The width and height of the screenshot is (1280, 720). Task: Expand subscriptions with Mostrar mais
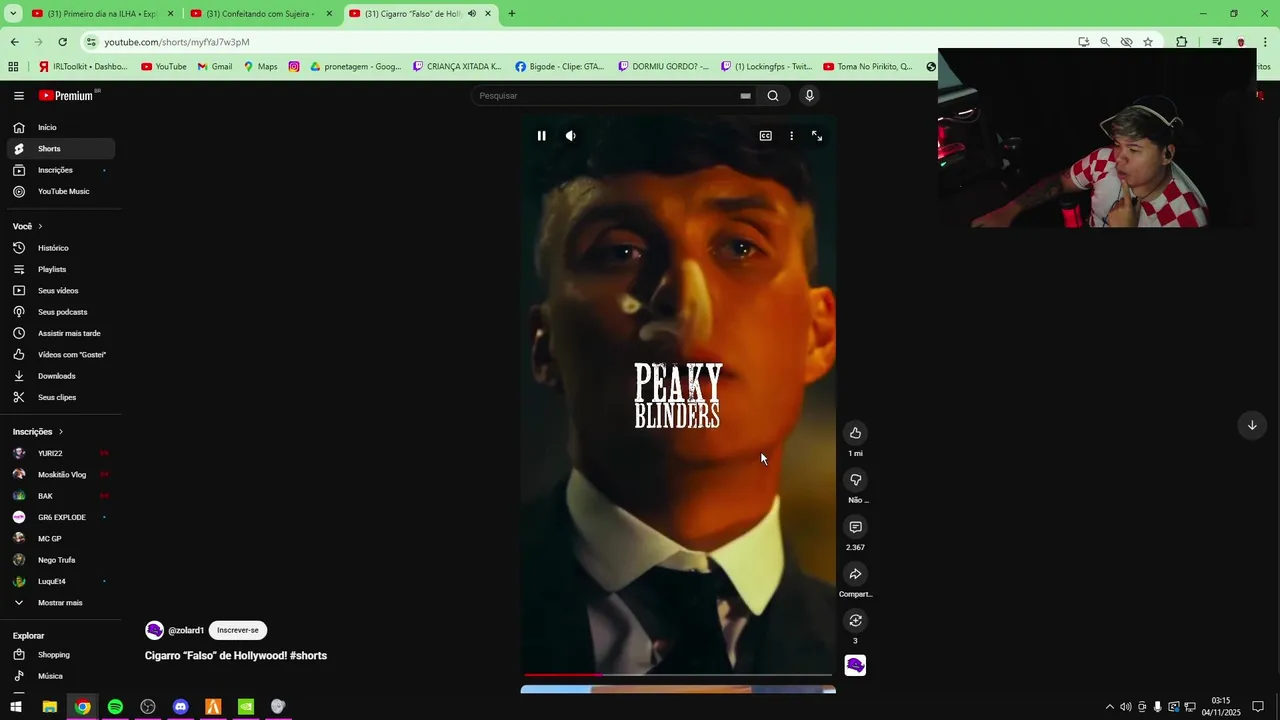(x=60, y=603)
